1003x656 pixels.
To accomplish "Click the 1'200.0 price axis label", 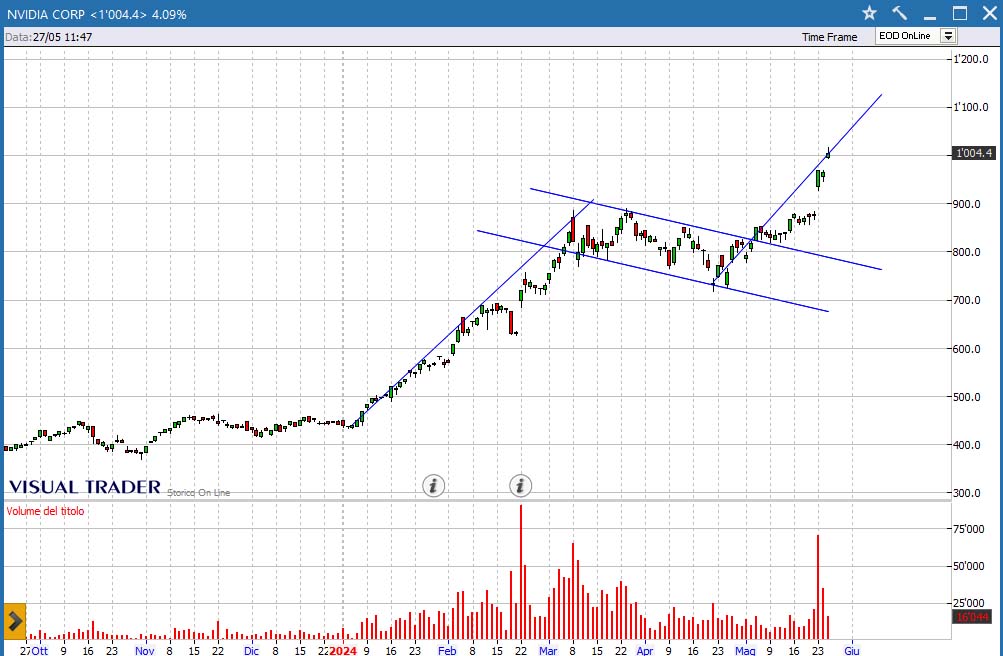I will 971,59.
